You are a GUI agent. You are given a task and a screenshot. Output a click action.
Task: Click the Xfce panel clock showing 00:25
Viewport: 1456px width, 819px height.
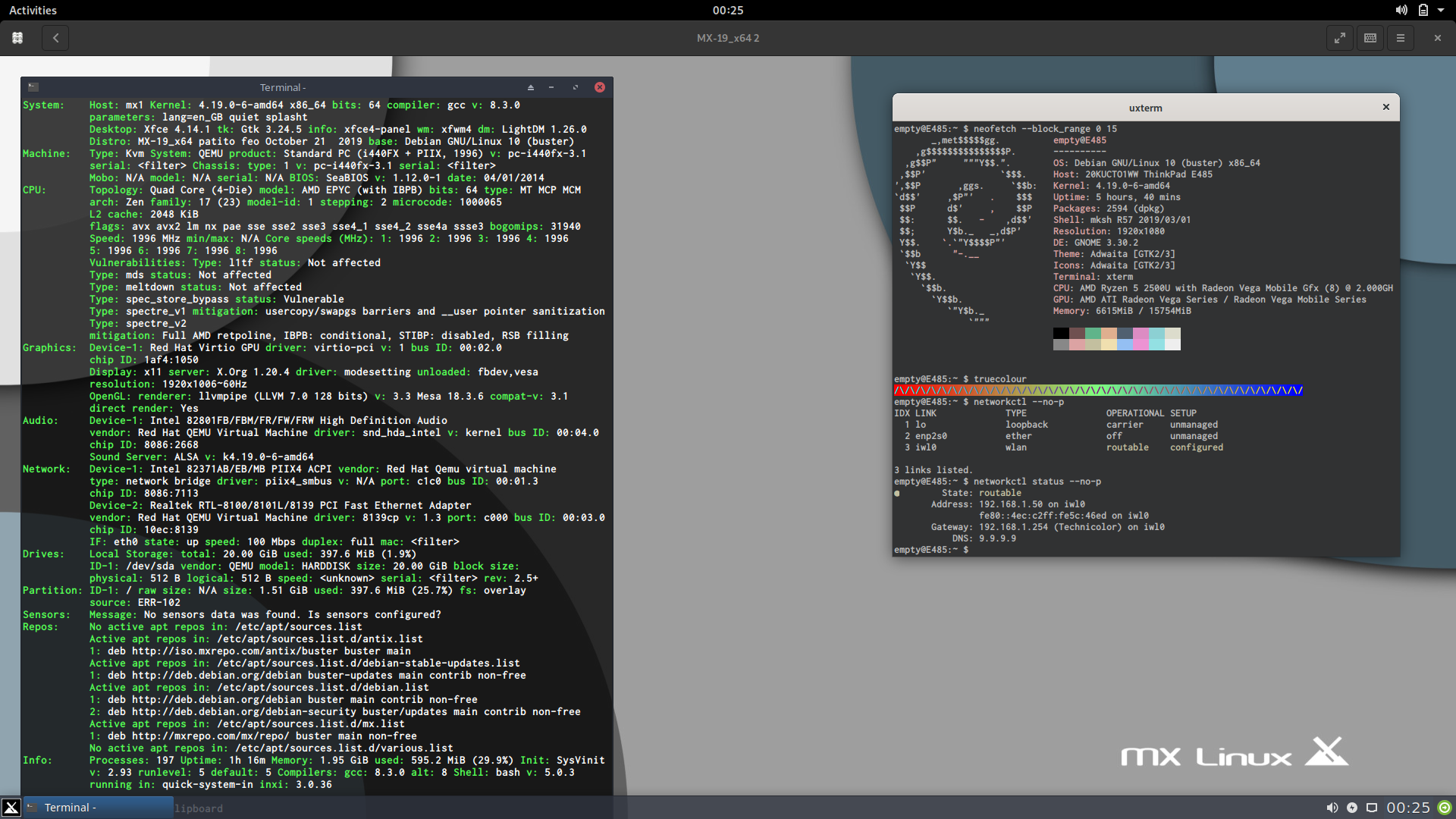[x=1408, y=808]
